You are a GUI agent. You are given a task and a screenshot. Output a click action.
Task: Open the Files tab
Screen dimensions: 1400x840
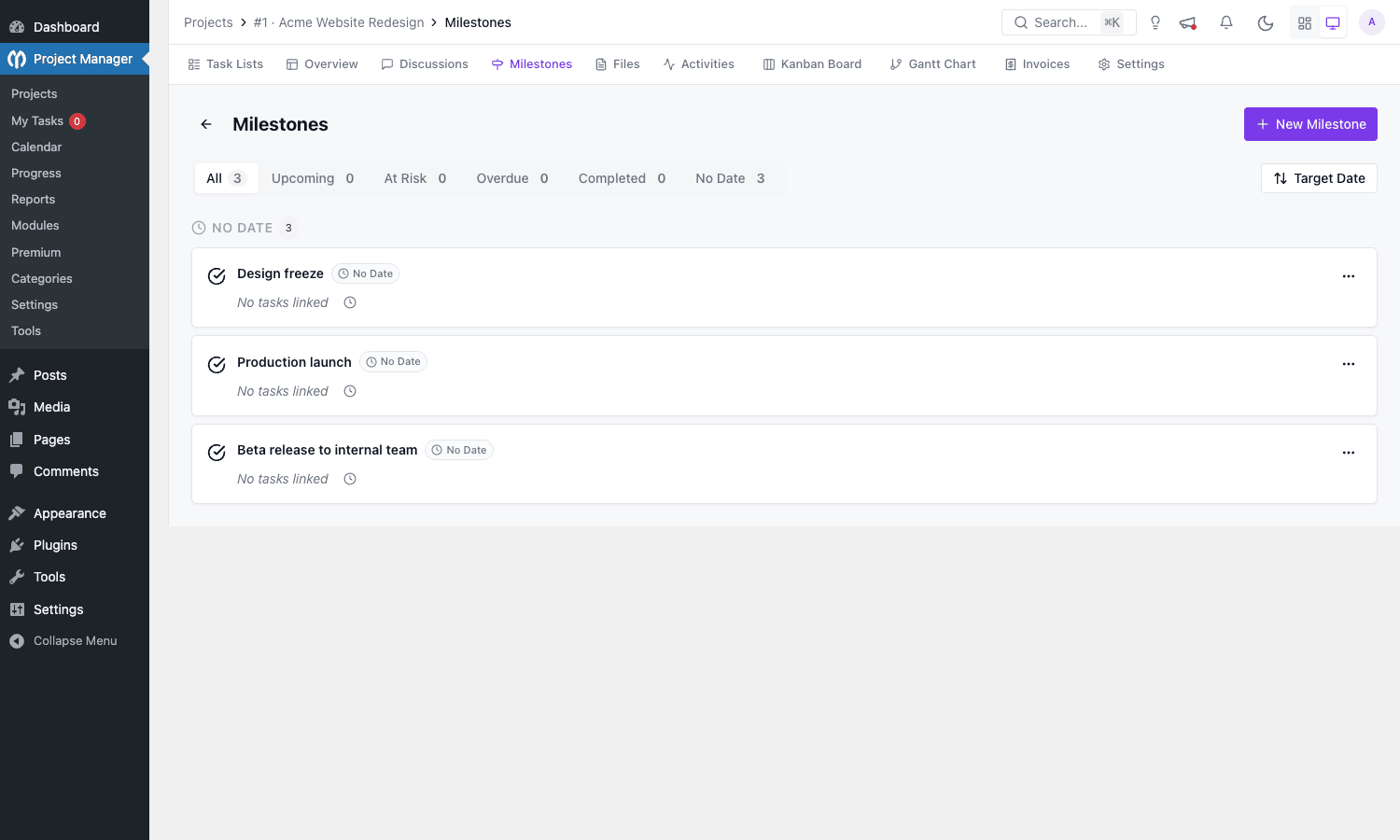pos(618,64)
